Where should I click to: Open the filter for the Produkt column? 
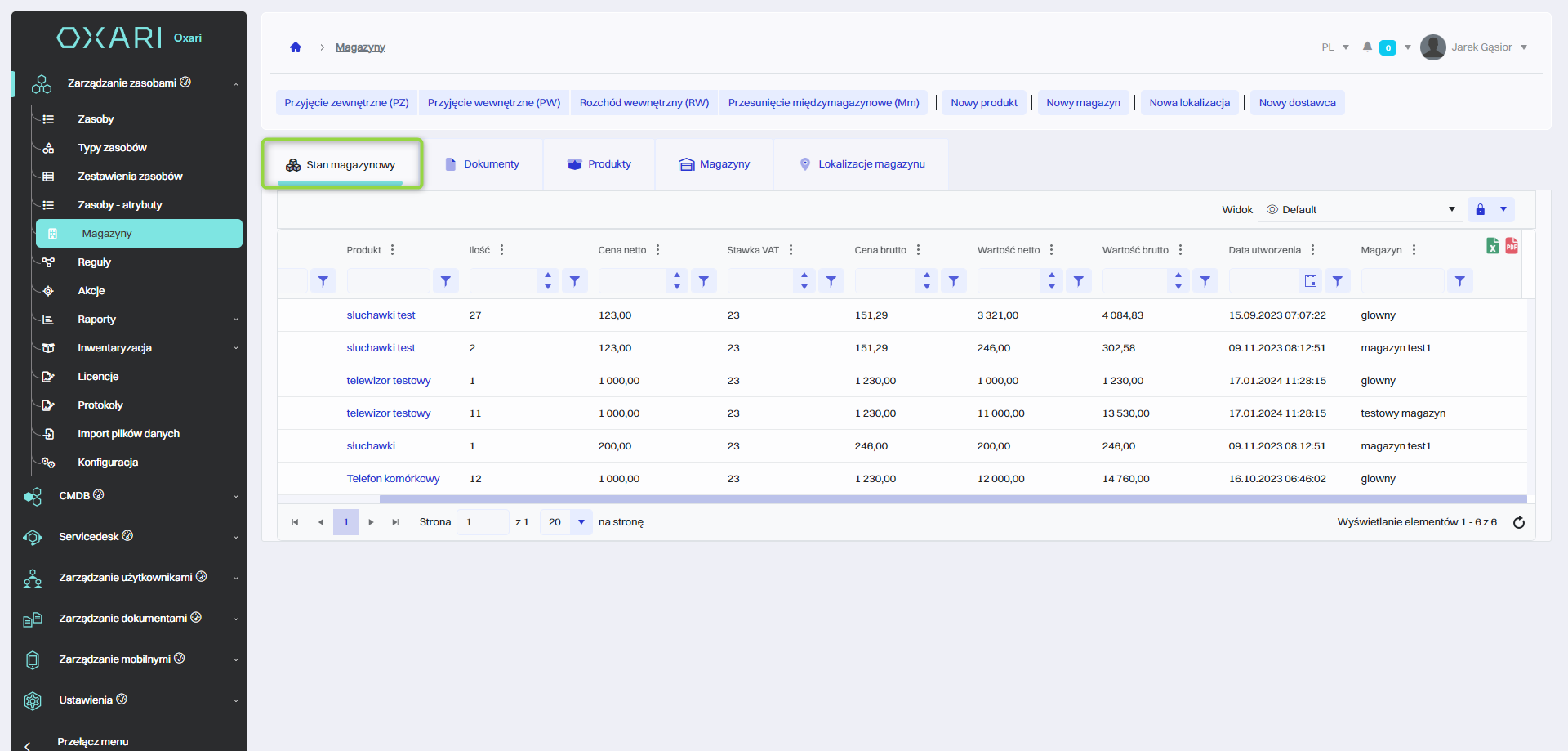pos(446,281)
